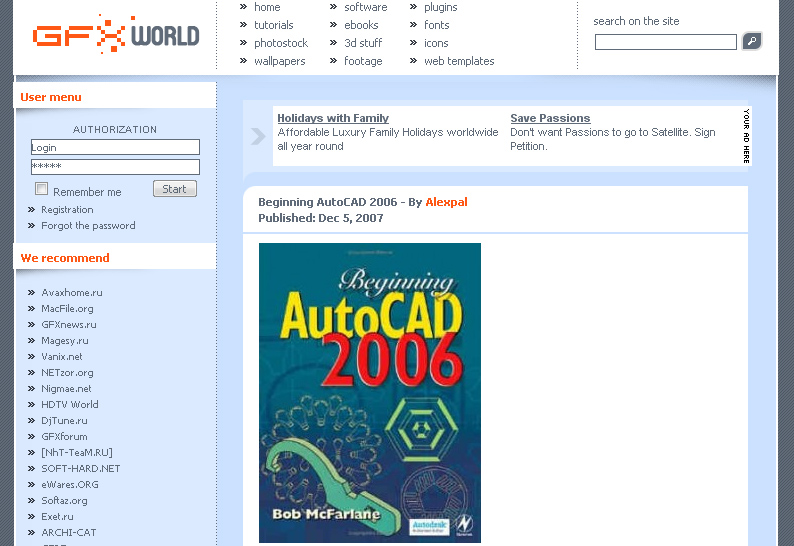Click arrow bullet next to Avaxhome.ru

coord(32,293)
